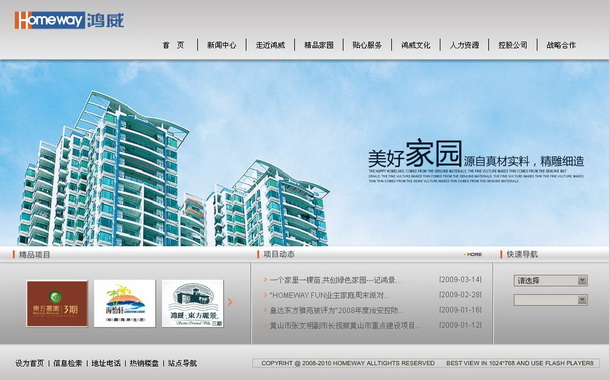
Task: Go to 走近鸿威 section
Action: (x=270, y=45)
